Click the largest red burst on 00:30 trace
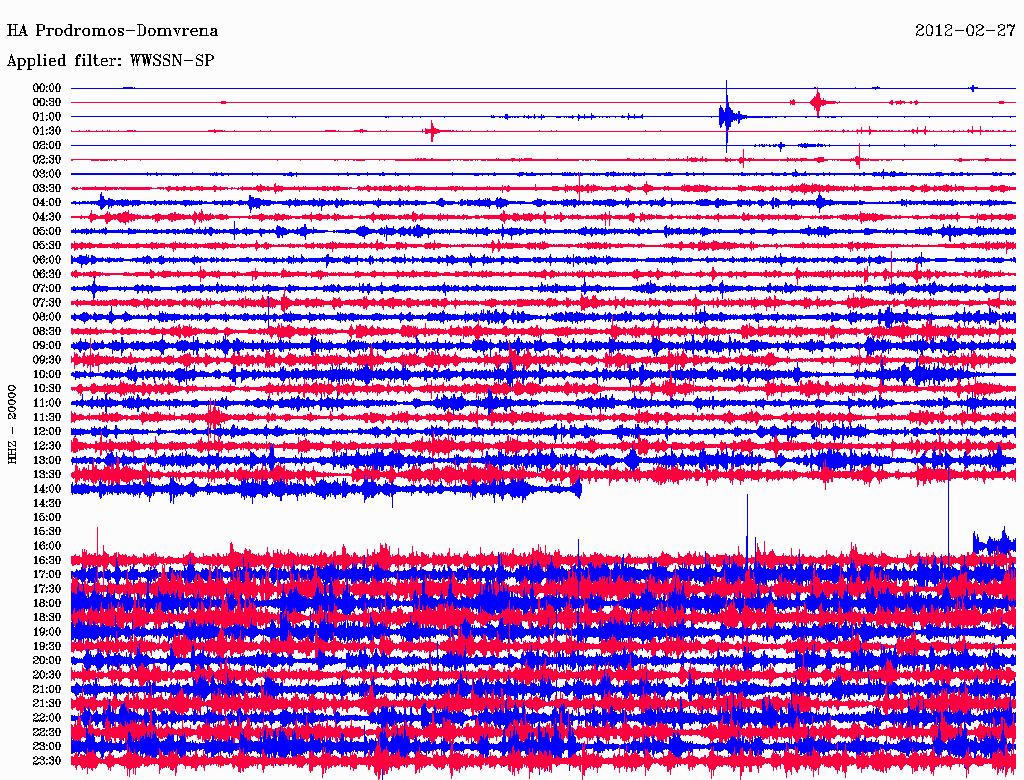The height and width of the screenshot is (780, 1024). coord(818,102)
